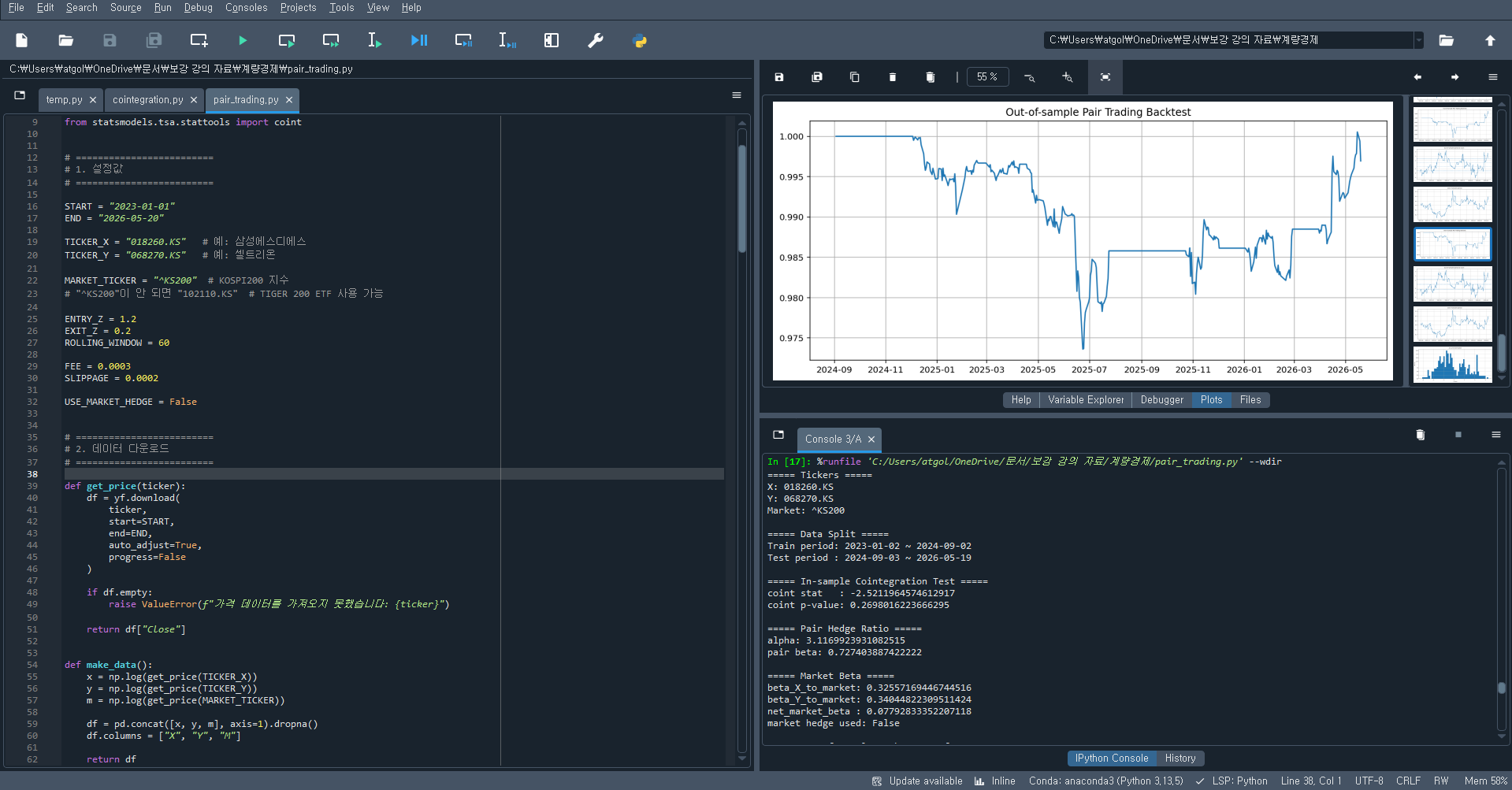The width and height of the screenshot is (1512, 790).
Task: Open Preferences with the wrench icon
Action: click(596, 40)
